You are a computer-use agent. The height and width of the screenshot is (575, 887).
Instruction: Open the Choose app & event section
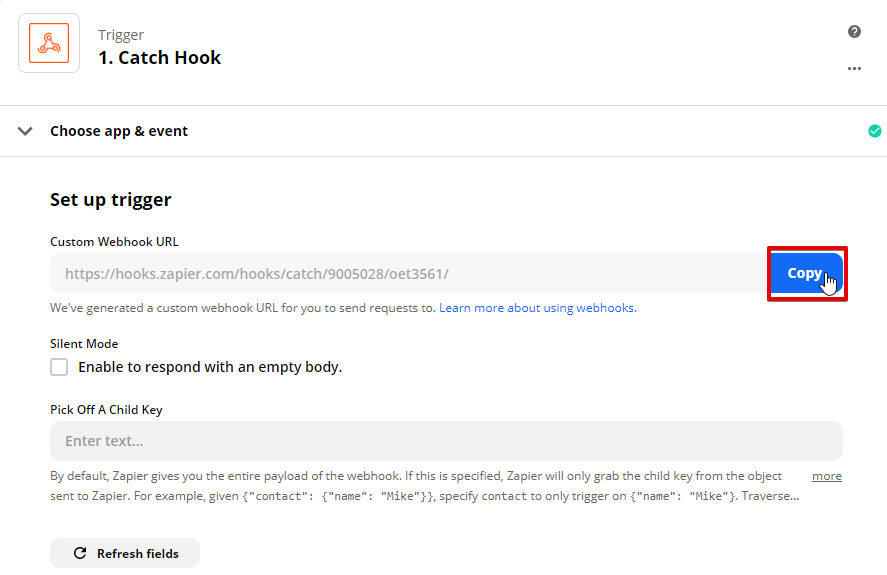click(x=119, y=131)
